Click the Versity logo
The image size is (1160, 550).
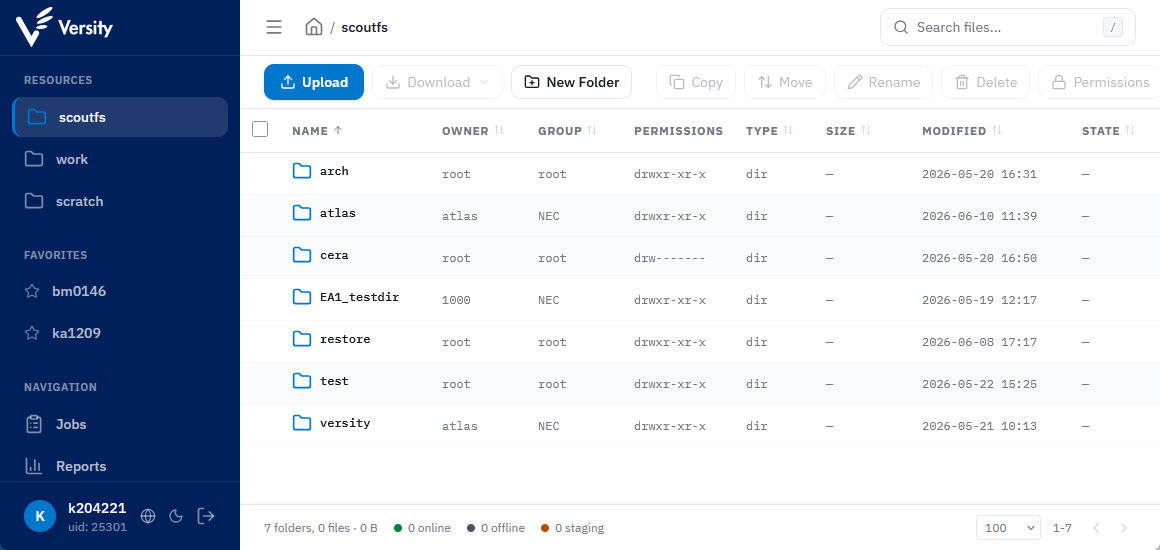64,27
